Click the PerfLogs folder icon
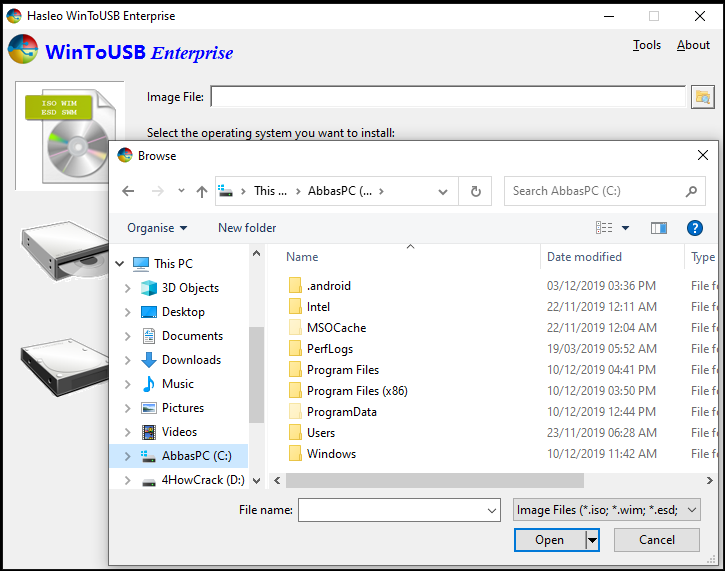The image size is (725, 571). coord(295,349)
